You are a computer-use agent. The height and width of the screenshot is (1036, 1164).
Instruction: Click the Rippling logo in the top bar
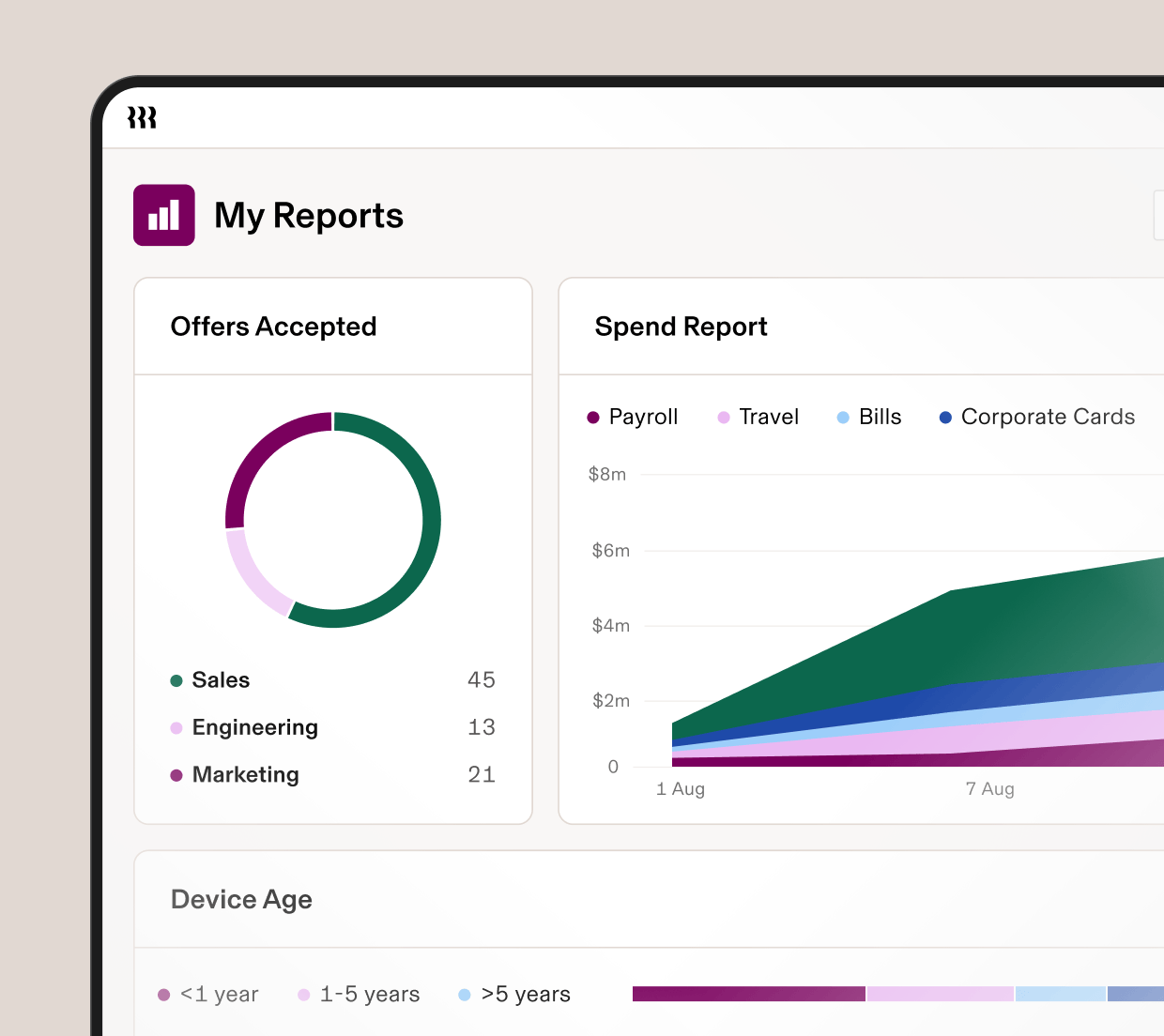pyautogui.click(x=142, y=116)
